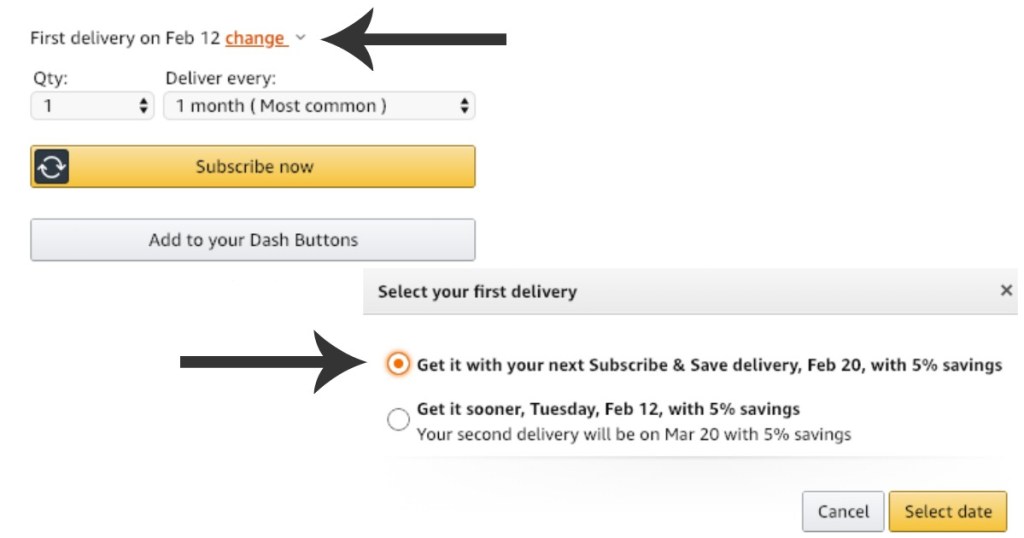Viewport: 1024px width, 538px height.
Task: Select the Feb 20 Subscribe & Save radio
Action: (398, 365)
